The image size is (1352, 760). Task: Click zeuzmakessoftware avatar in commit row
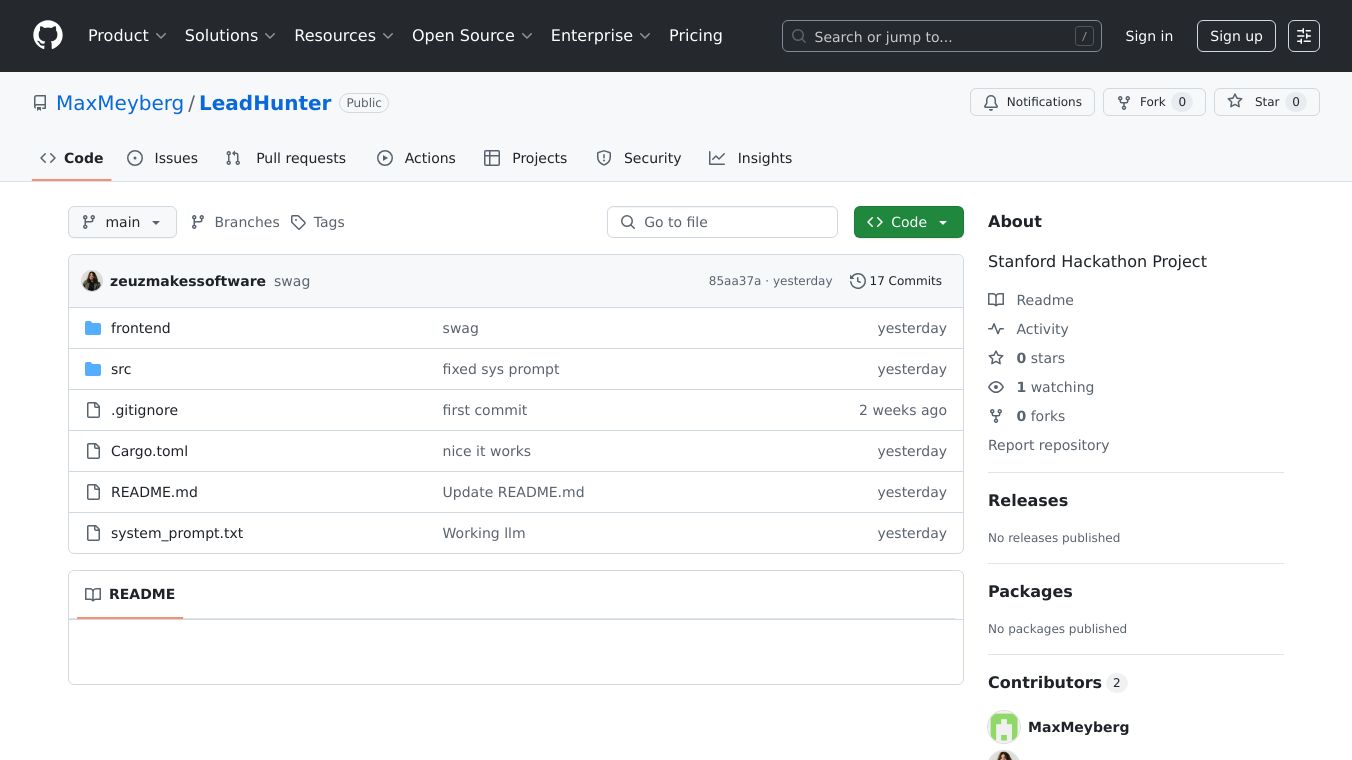tap(92, 281)
